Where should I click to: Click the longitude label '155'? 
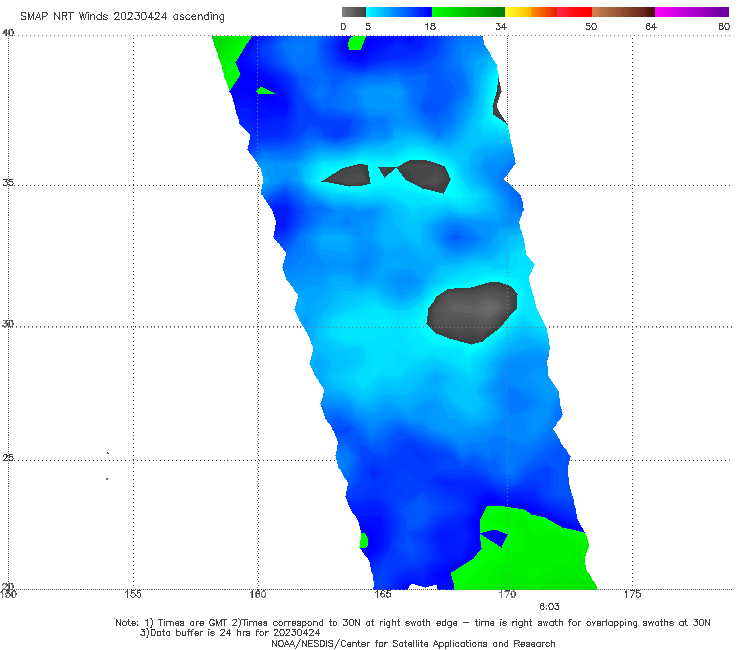[x=133, y=594]
